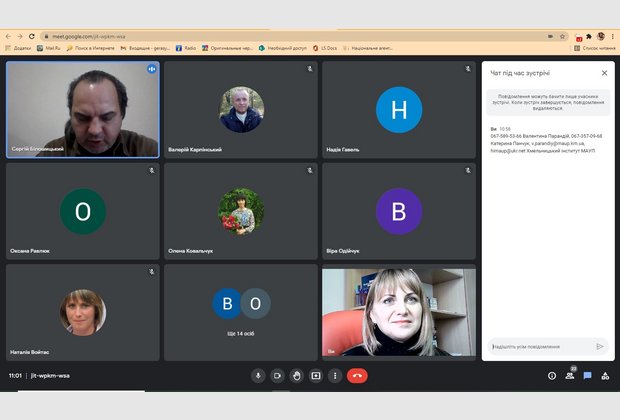The image size is (620, 420).
Task: Open the Mail.Ru bookmark
Action: point(54,47)
